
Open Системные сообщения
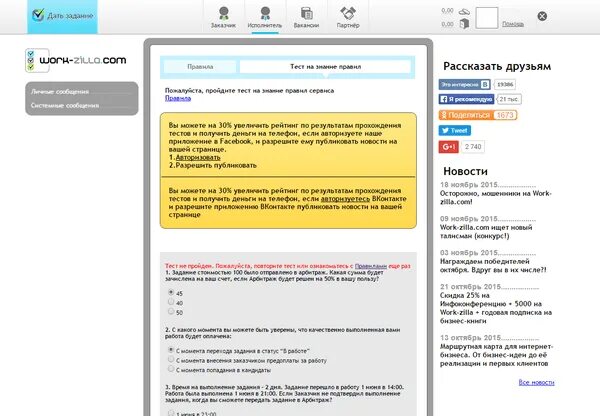[65, 105]
